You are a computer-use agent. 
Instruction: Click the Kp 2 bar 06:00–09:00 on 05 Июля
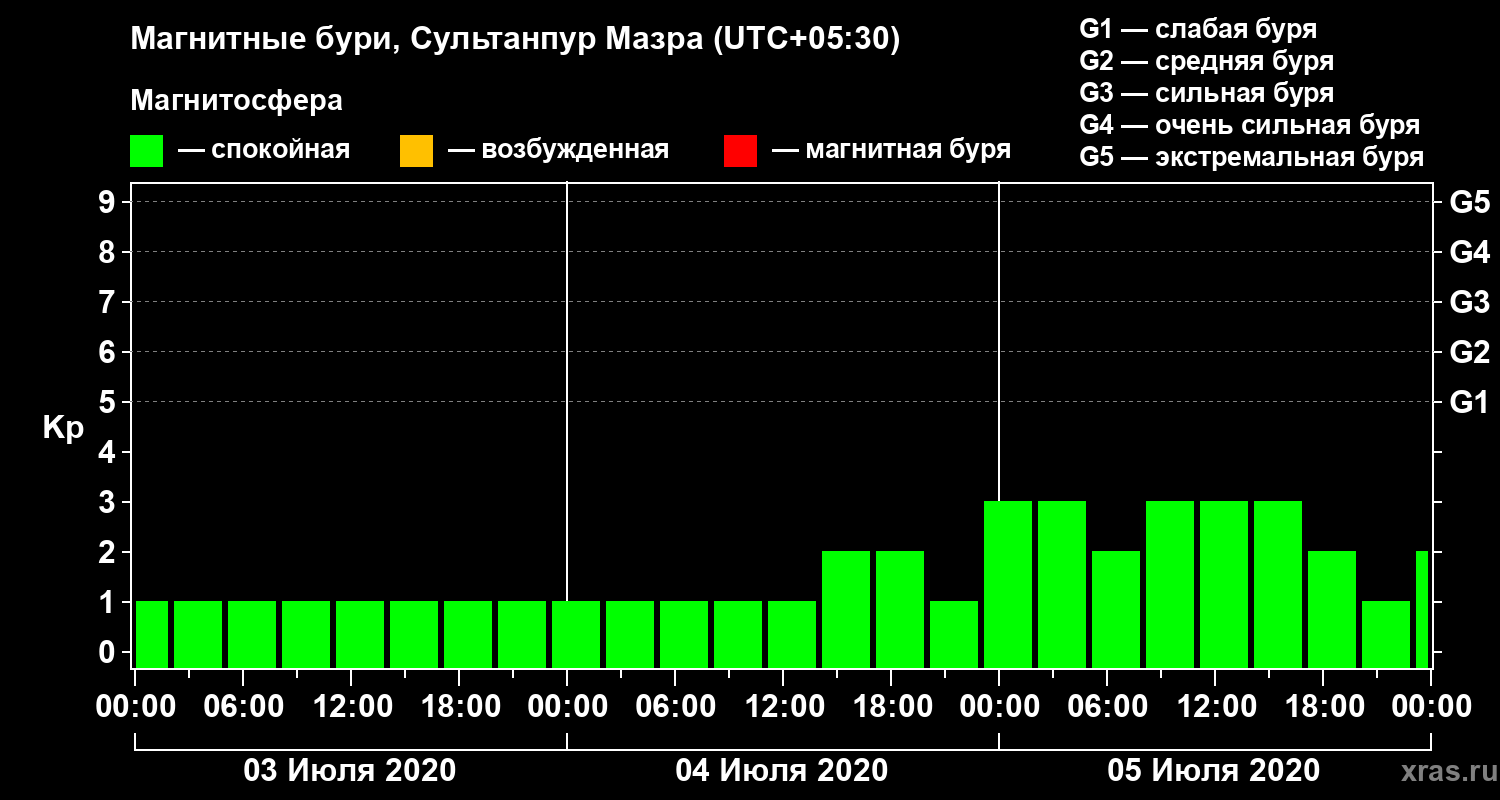(x=1116, y=609)
